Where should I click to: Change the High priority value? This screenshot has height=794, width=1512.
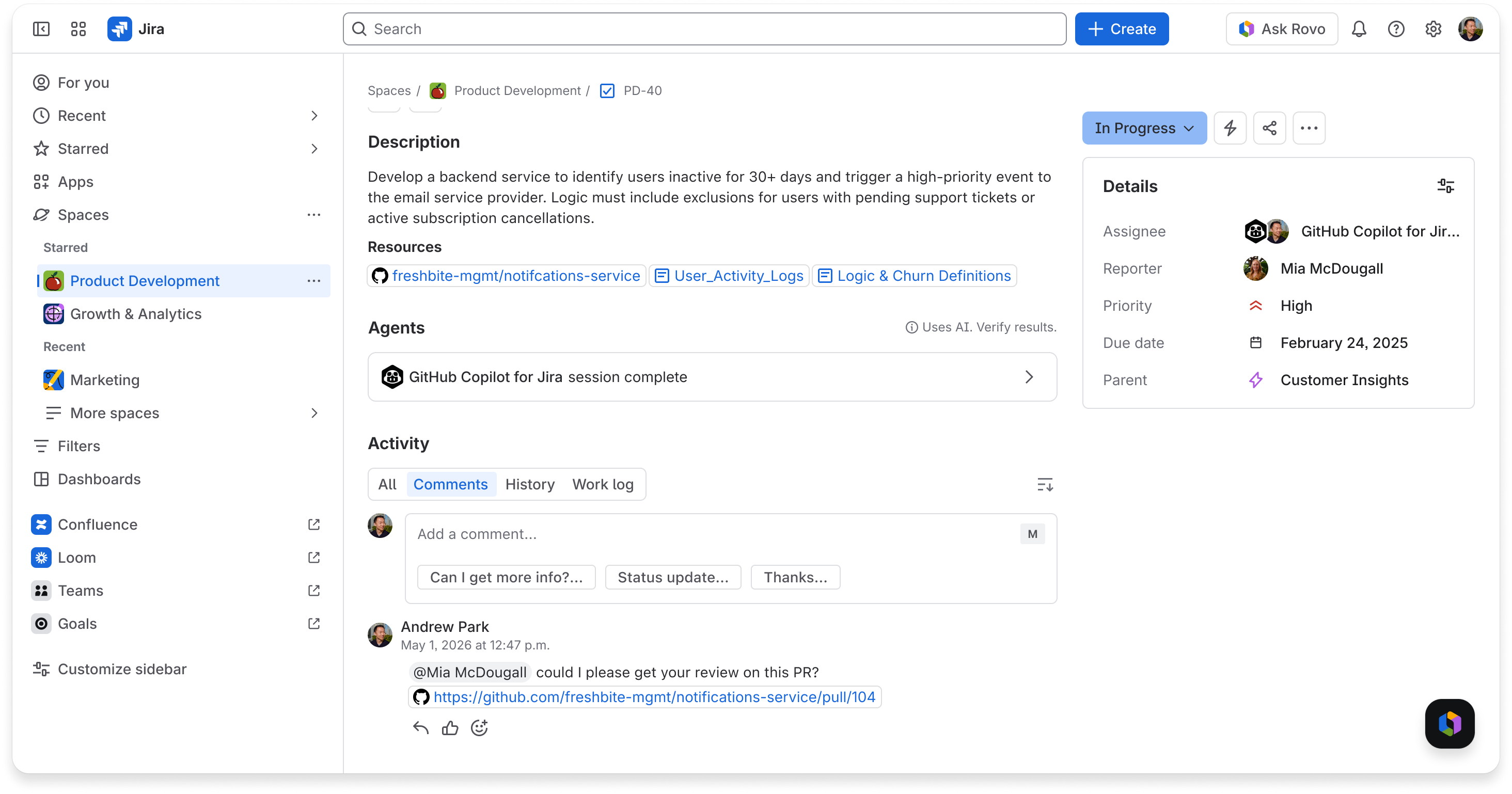tap(1280, 306)
